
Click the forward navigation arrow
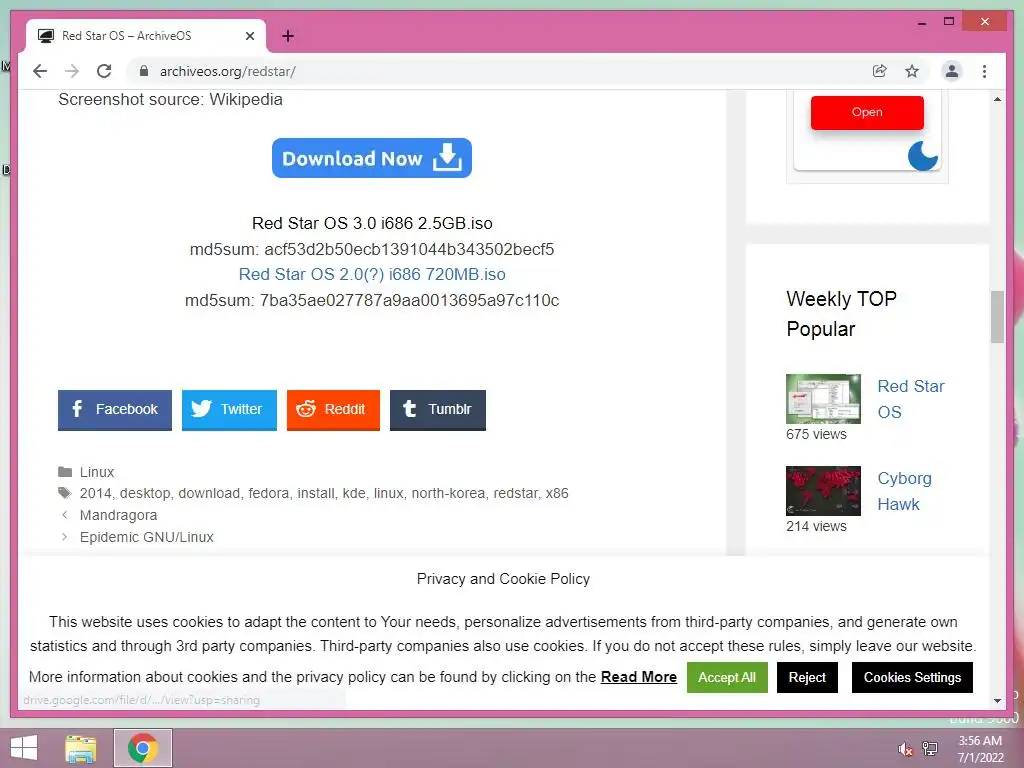click(72, 71)
